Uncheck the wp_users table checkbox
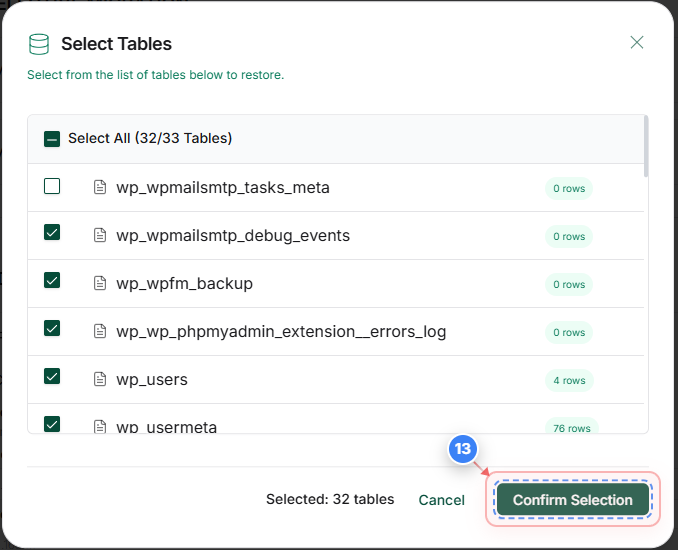 coord(52,376)
